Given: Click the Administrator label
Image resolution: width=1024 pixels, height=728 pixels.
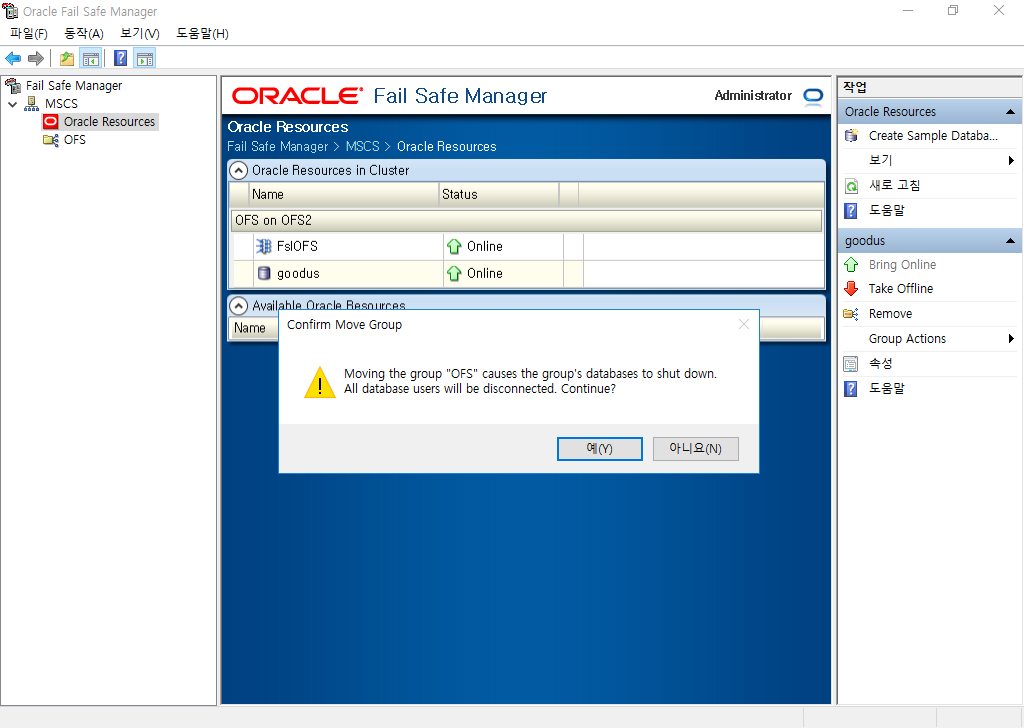Looking at the screenshot, I should click(x=753, y=96).
